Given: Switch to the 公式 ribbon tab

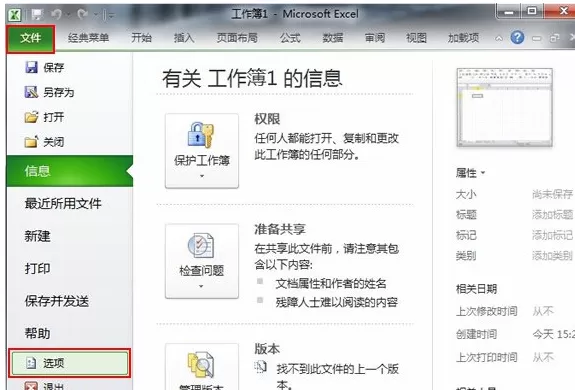Looking at the screenshot, I should (x=290, y=38).
